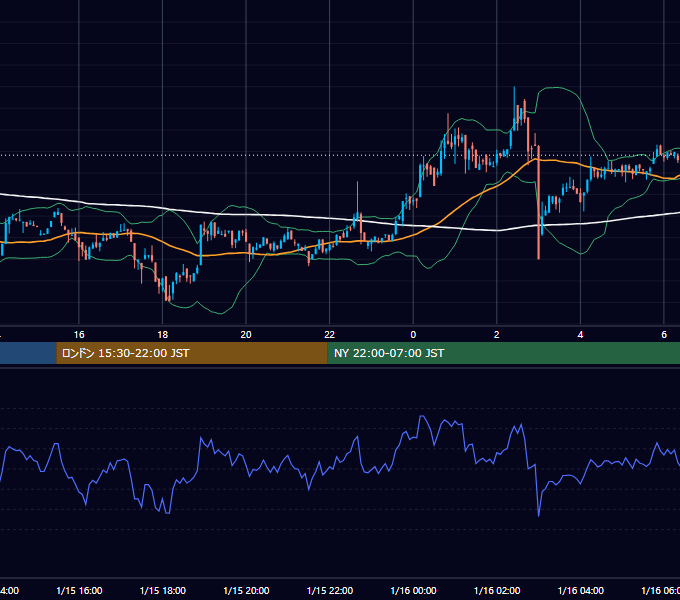Click the 1/16 00:00 time axis label
This screenshot has width=680, height=600.
(x=414, y=591)
